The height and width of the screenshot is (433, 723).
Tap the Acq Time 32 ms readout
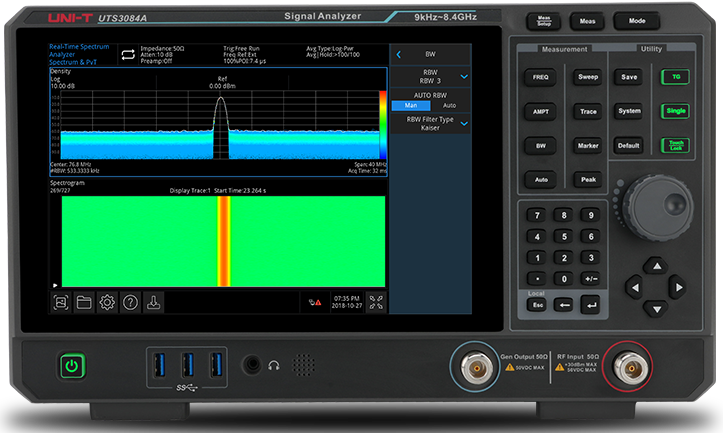[367, 171]
